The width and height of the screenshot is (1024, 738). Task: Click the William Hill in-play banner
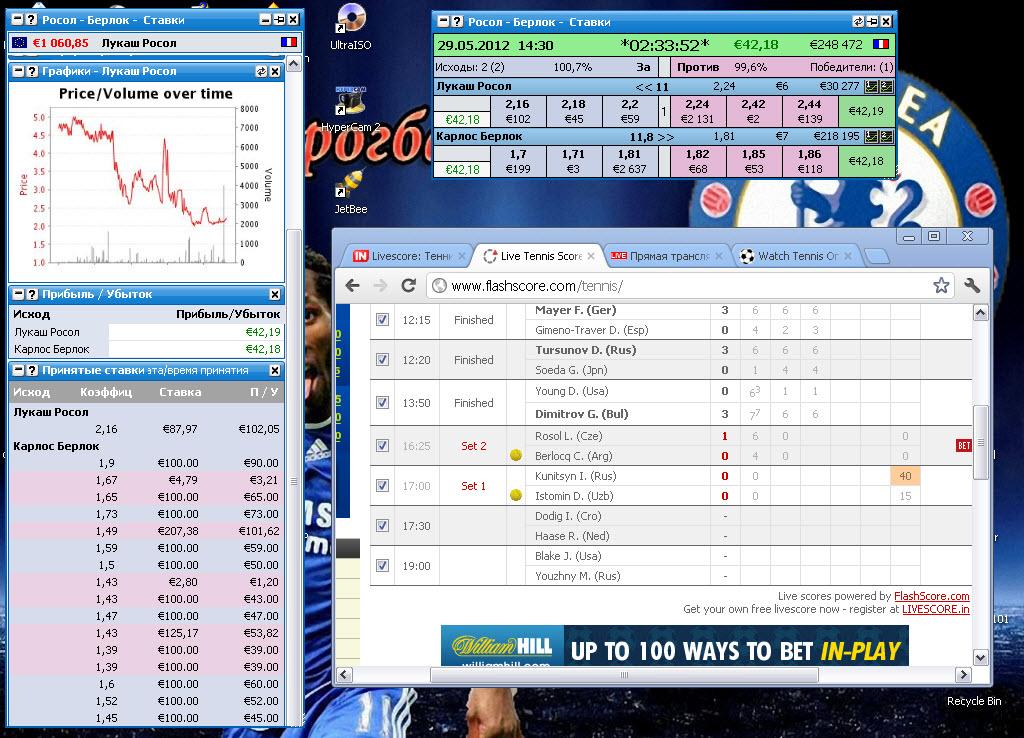(675, 645)
